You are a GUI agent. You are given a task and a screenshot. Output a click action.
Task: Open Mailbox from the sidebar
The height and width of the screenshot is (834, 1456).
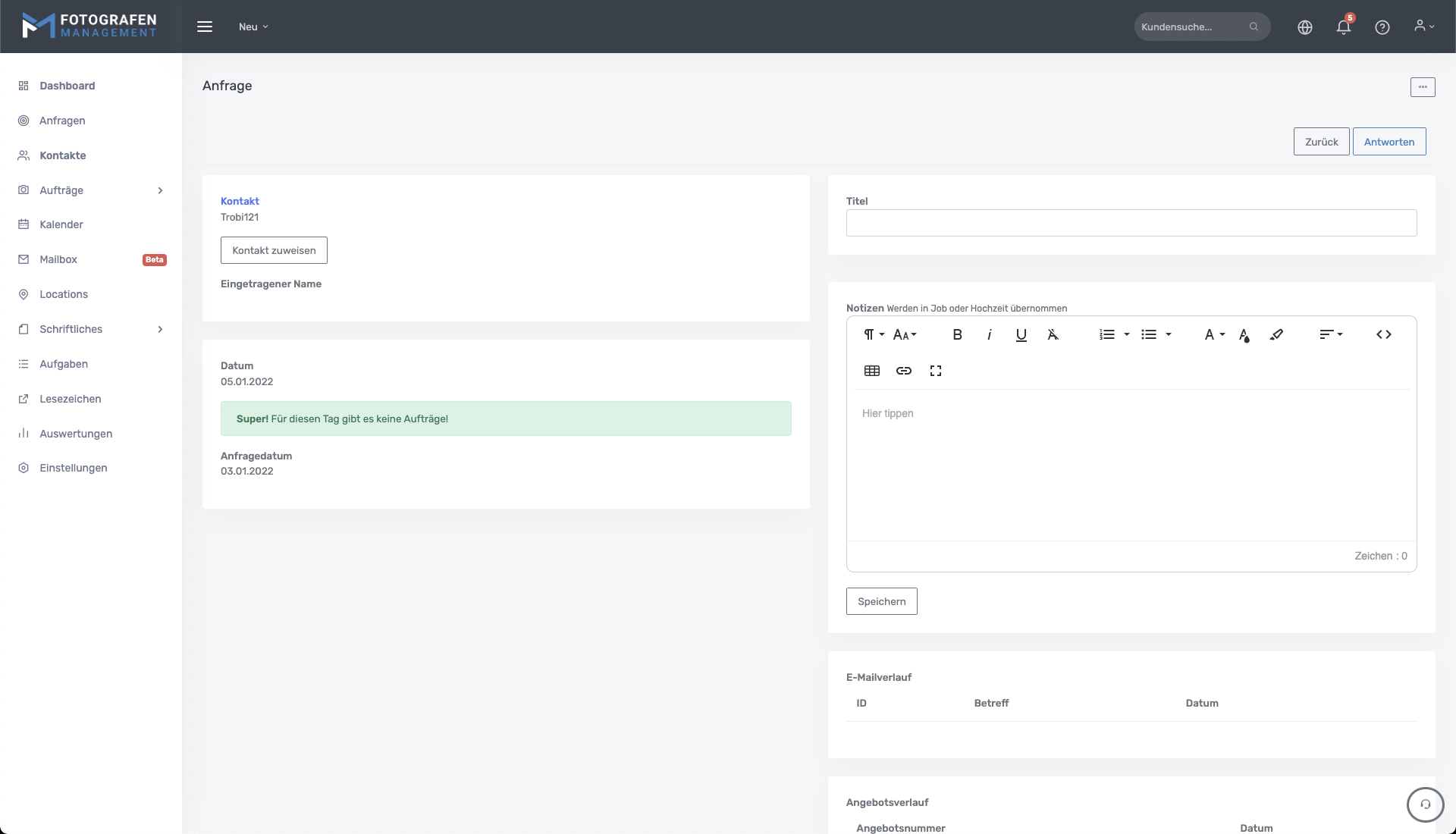(x=58, y=259)
